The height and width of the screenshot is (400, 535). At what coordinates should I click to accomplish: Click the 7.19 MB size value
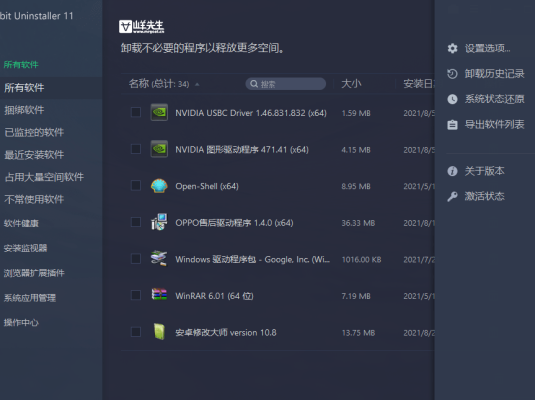[356, 296]
